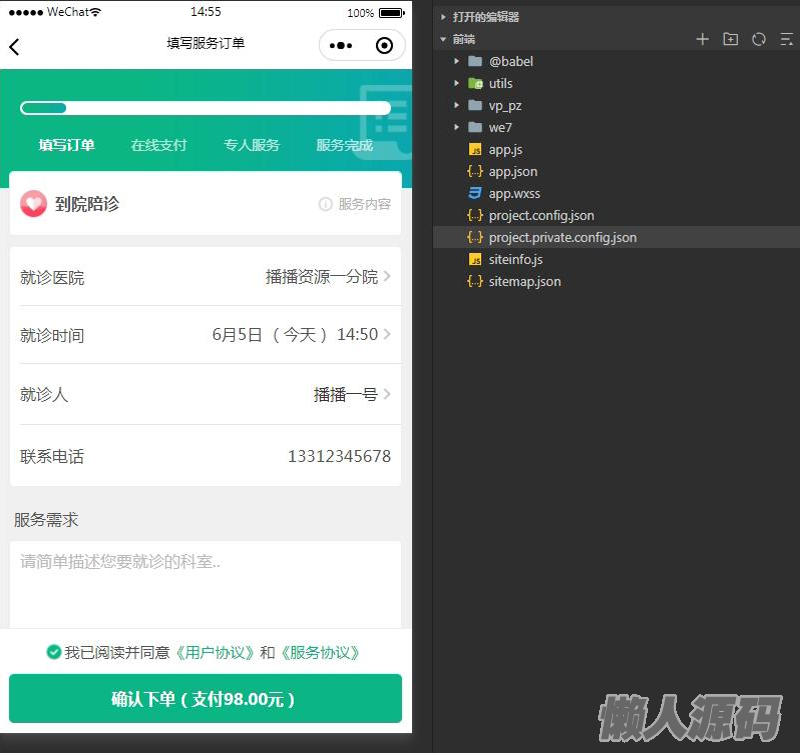The width and height of the screenshot is (800, 753).
Task: Expand the 打开的编辑器 section
Action: [443, 17]
